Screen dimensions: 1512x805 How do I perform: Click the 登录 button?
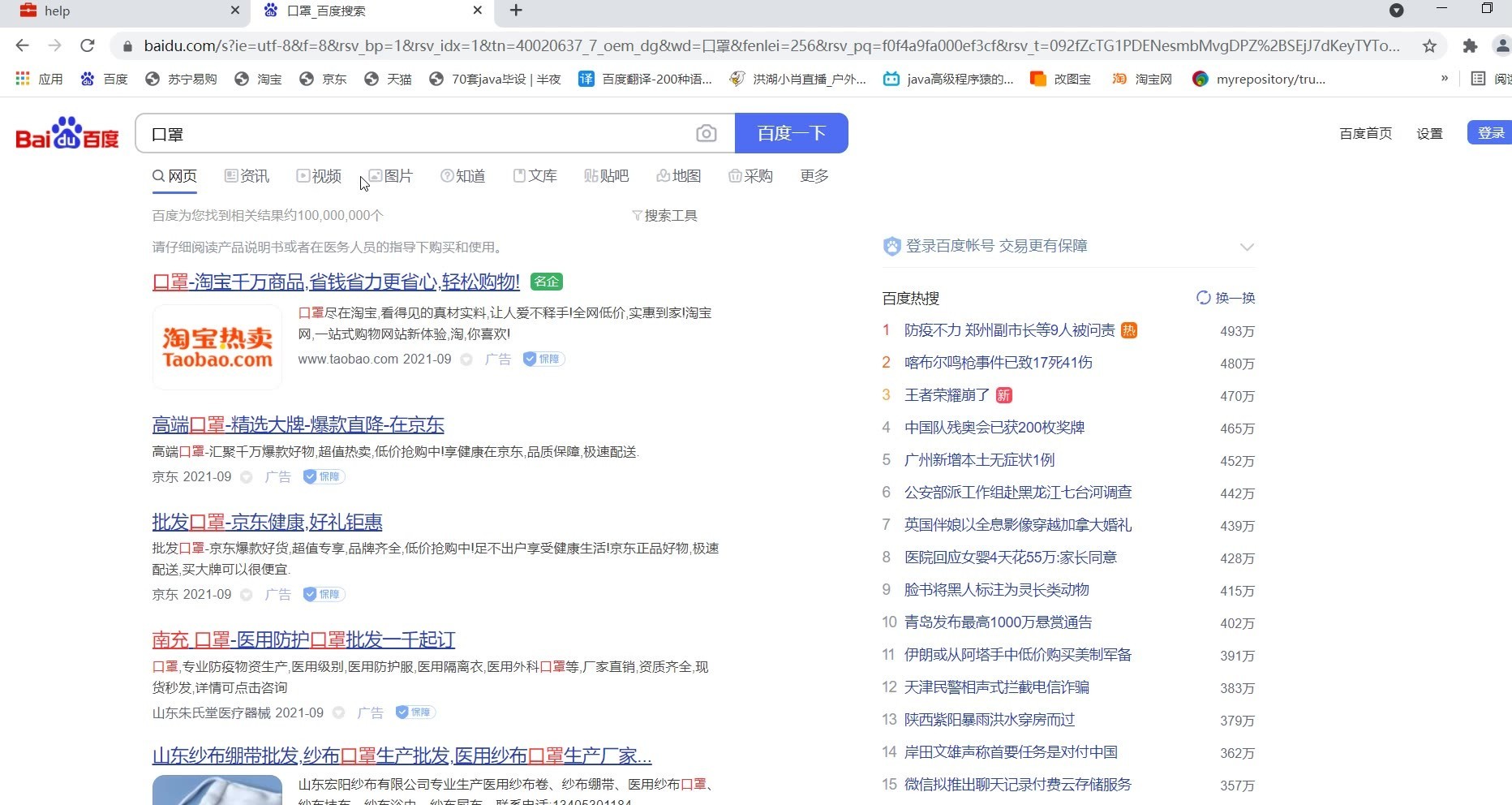click(x=1490, y=133)
